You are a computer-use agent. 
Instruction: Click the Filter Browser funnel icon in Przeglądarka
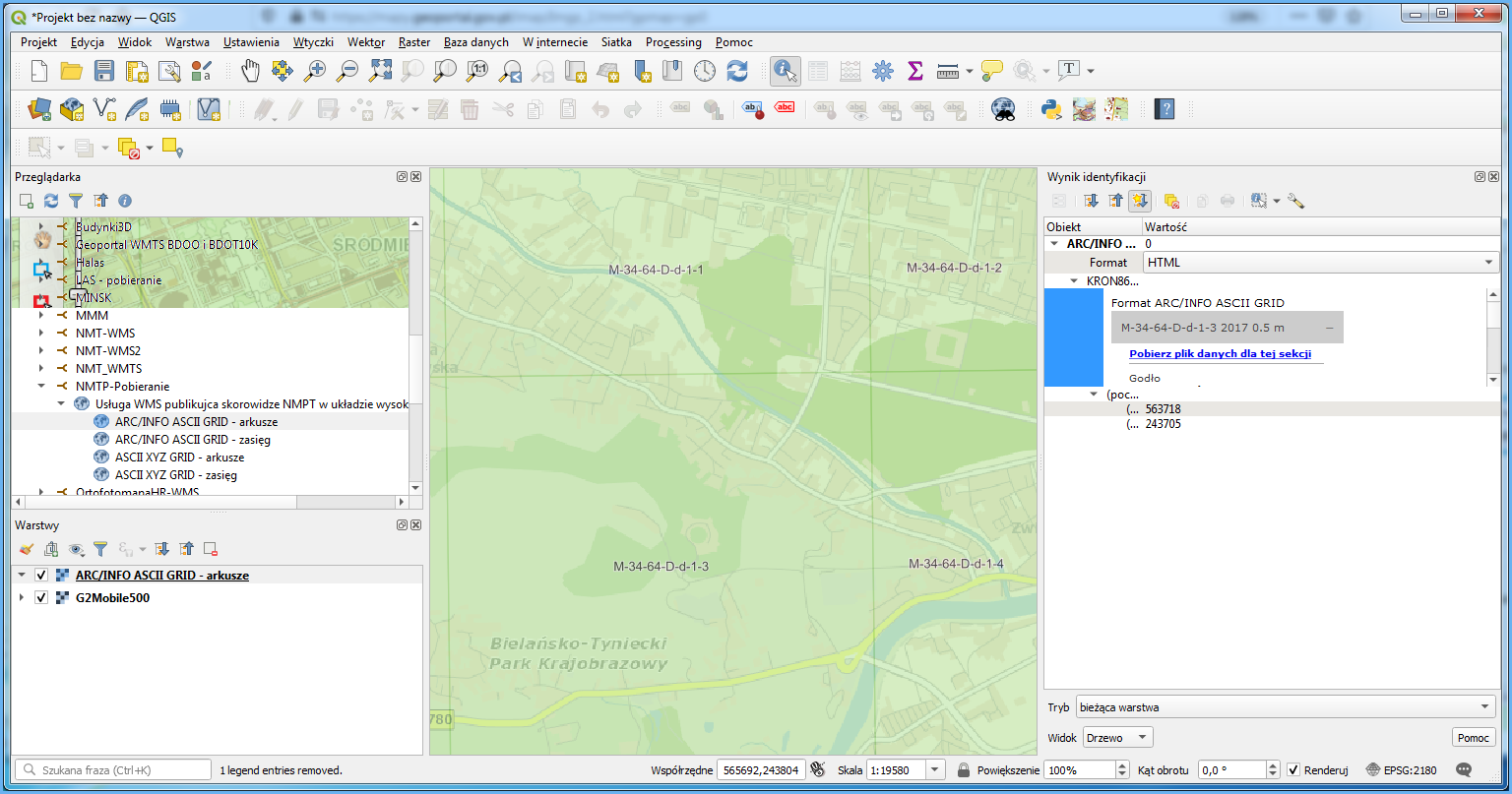pos(76,201)
